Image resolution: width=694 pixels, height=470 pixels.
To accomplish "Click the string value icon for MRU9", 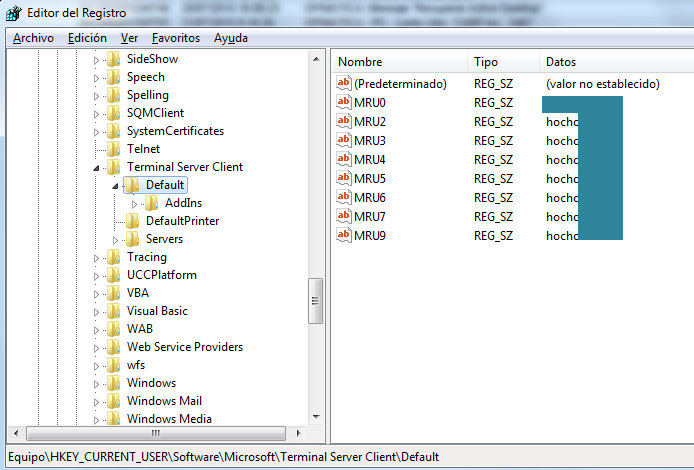I will click(x=344, y=235).
